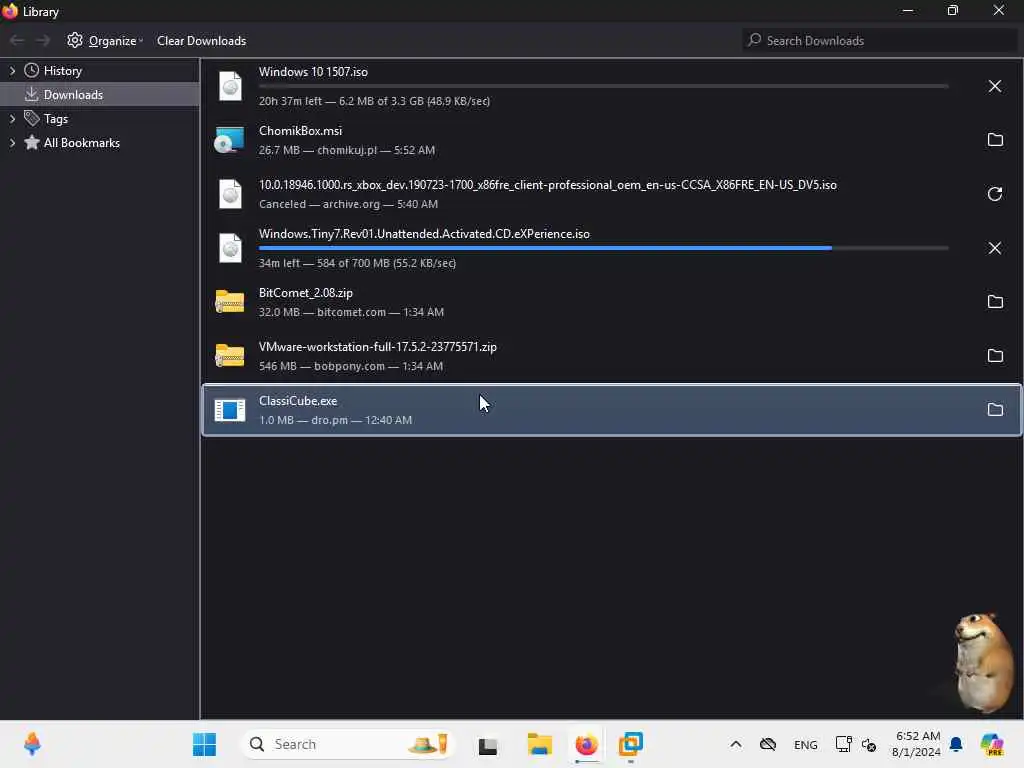Expand the All Bookmarks tree node
The height and width of the screenshot is (768, 1024).
click(x=12, y=142)
